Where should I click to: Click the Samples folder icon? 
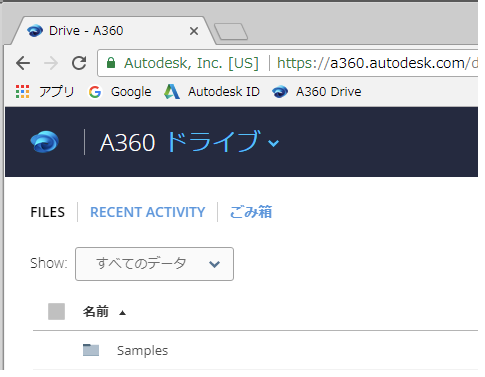coord(91,350)
